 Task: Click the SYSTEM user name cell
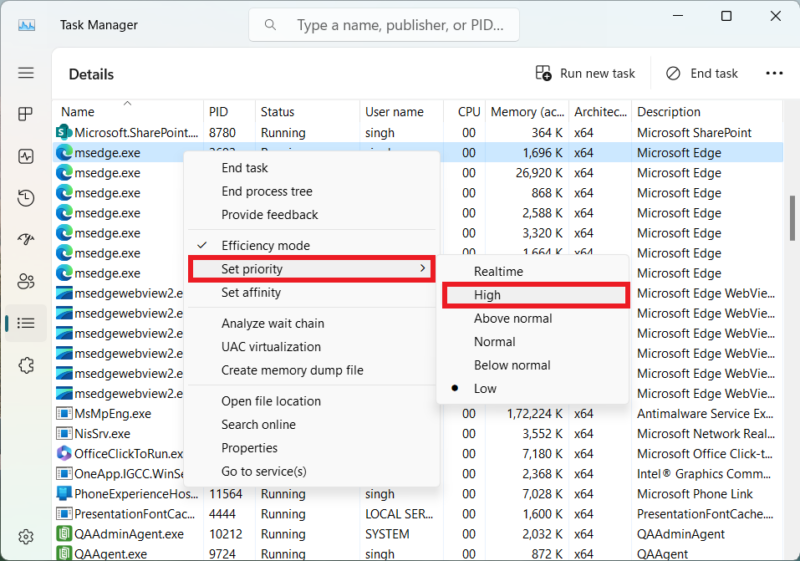(x=387, y=534)
